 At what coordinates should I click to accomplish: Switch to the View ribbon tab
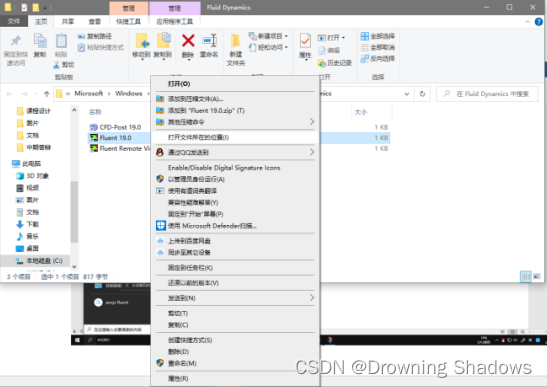click(x=95, y=21)
